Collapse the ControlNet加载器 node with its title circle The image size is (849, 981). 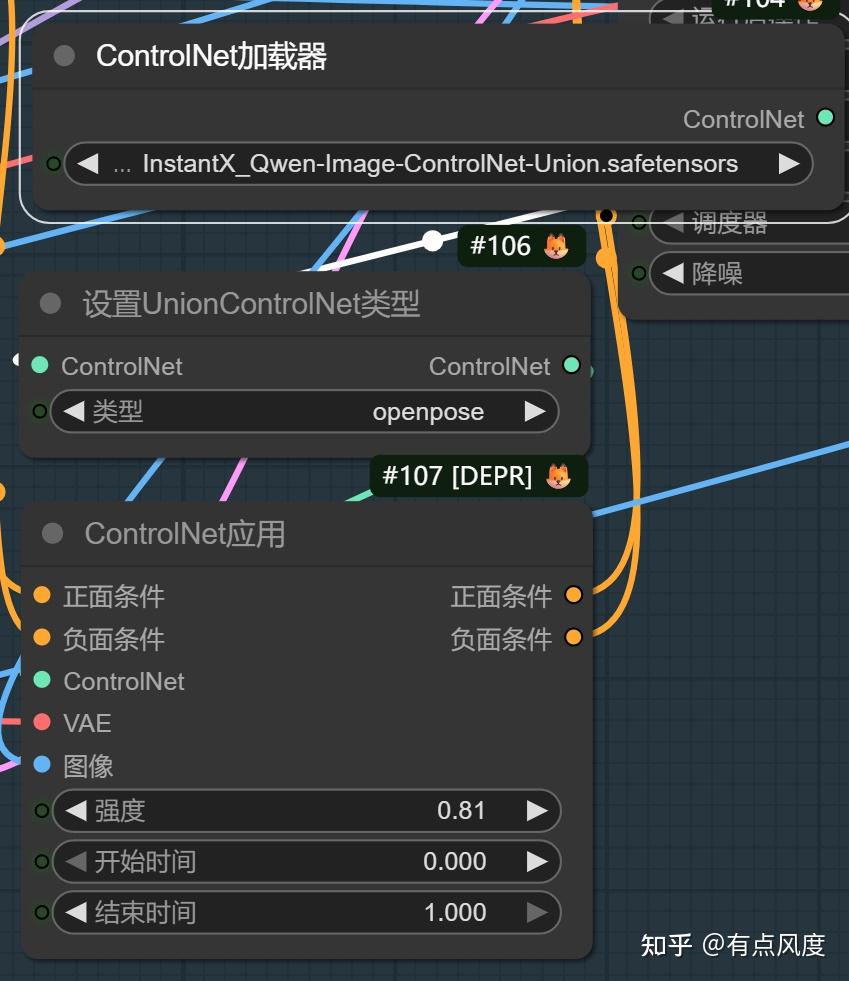pyautogui.click(x=64, y=56)
